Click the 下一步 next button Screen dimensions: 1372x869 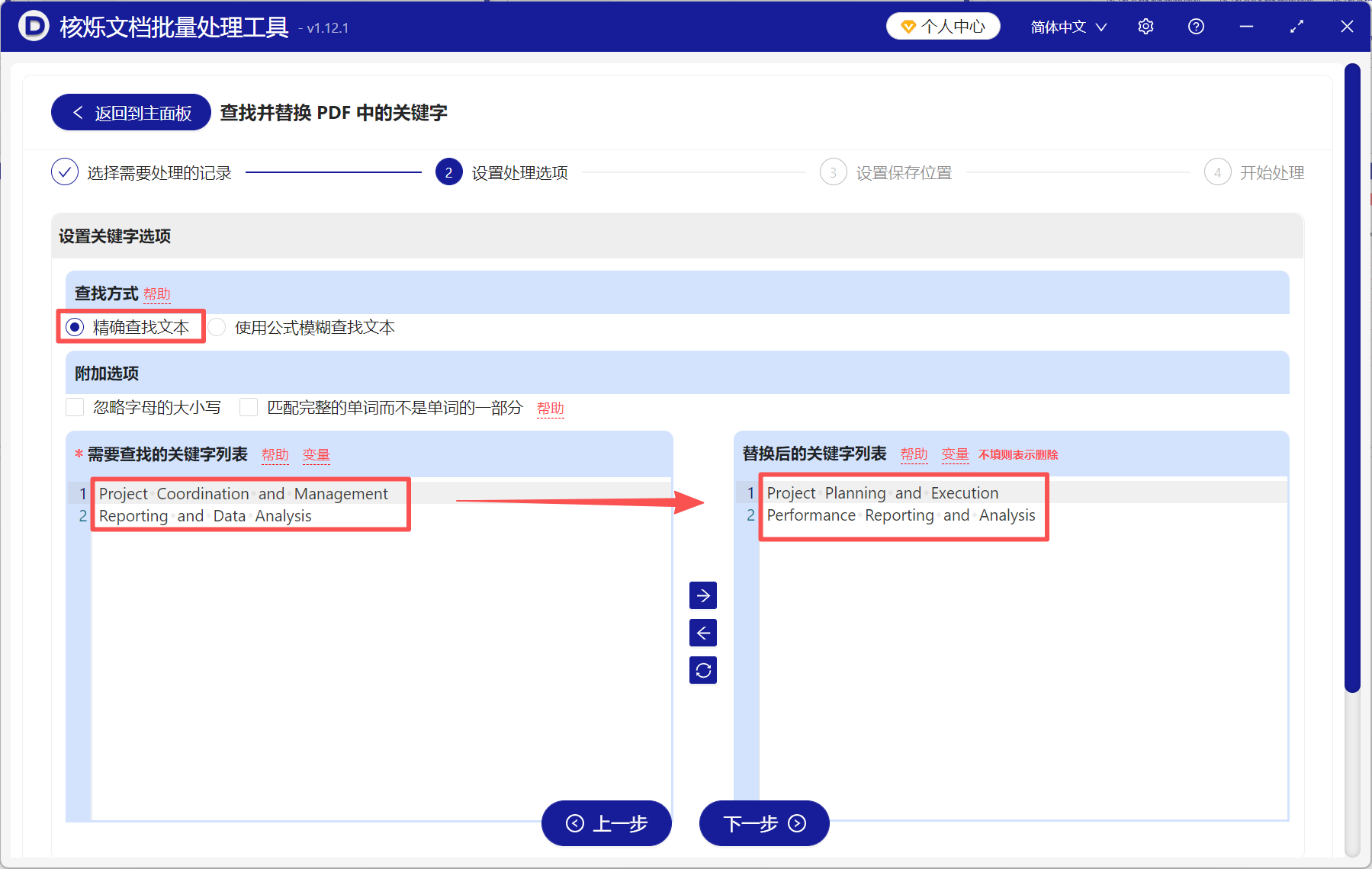tap(763, 823)
